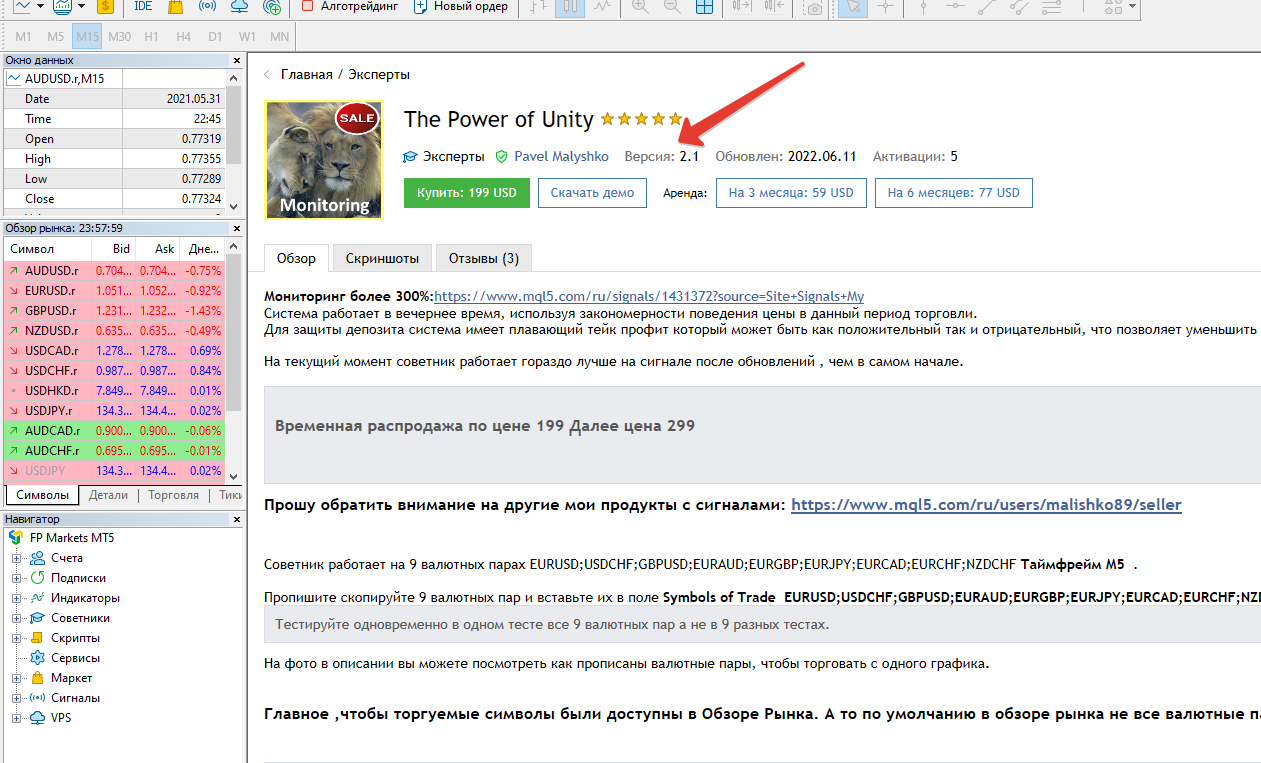The image size is (1261, 763).
Task: Select the equidistant channel tool
Action: (1020, 6)
